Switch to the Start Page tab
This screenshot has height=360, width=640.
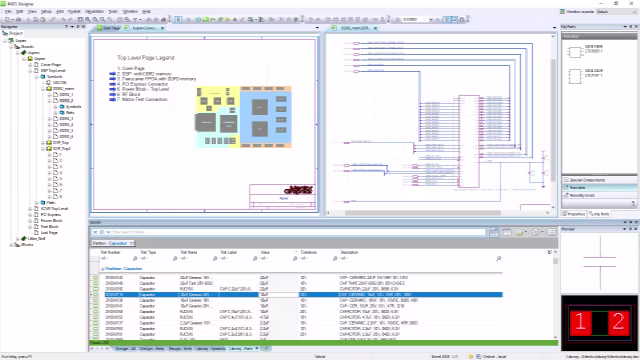click(109, 28)
